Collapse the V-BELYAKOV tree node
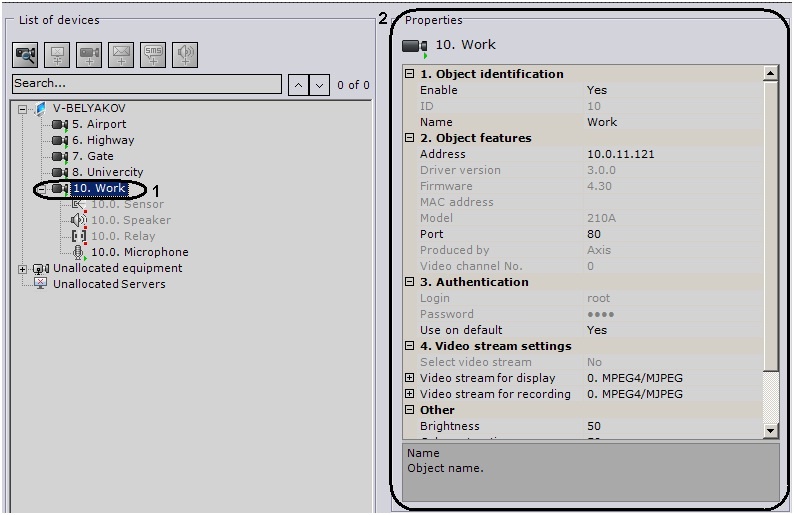794x515 pixels. click(22, 109)
